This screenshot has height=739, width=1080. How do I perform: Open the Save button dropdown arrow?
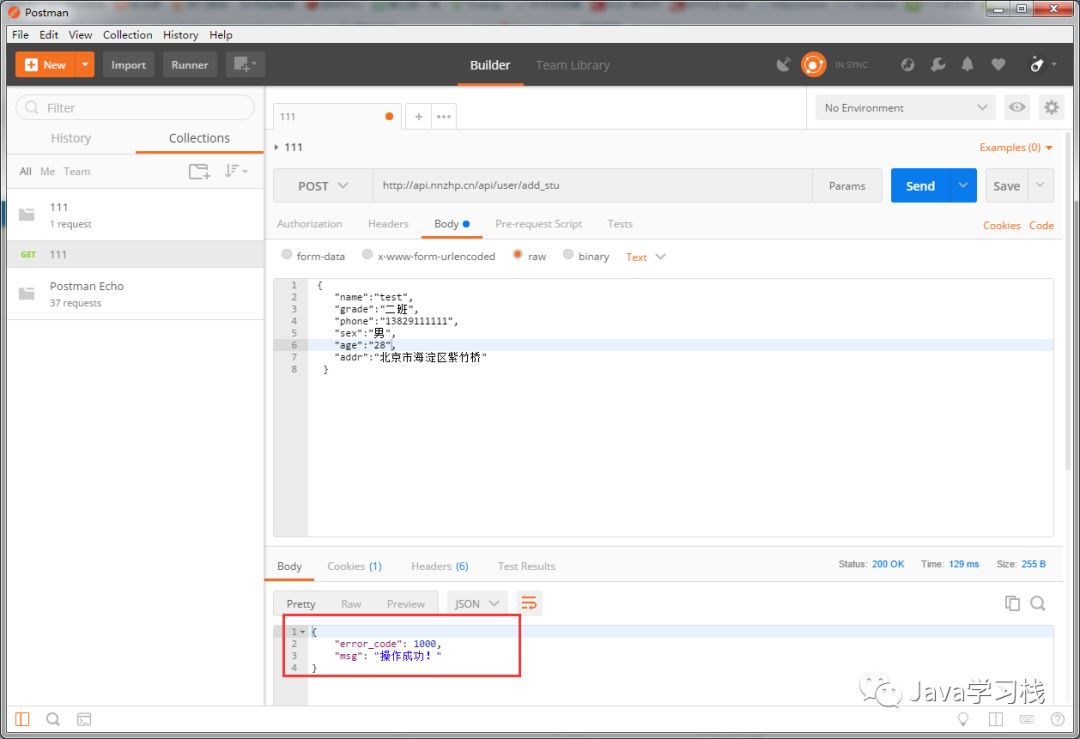pos(1040,185)
